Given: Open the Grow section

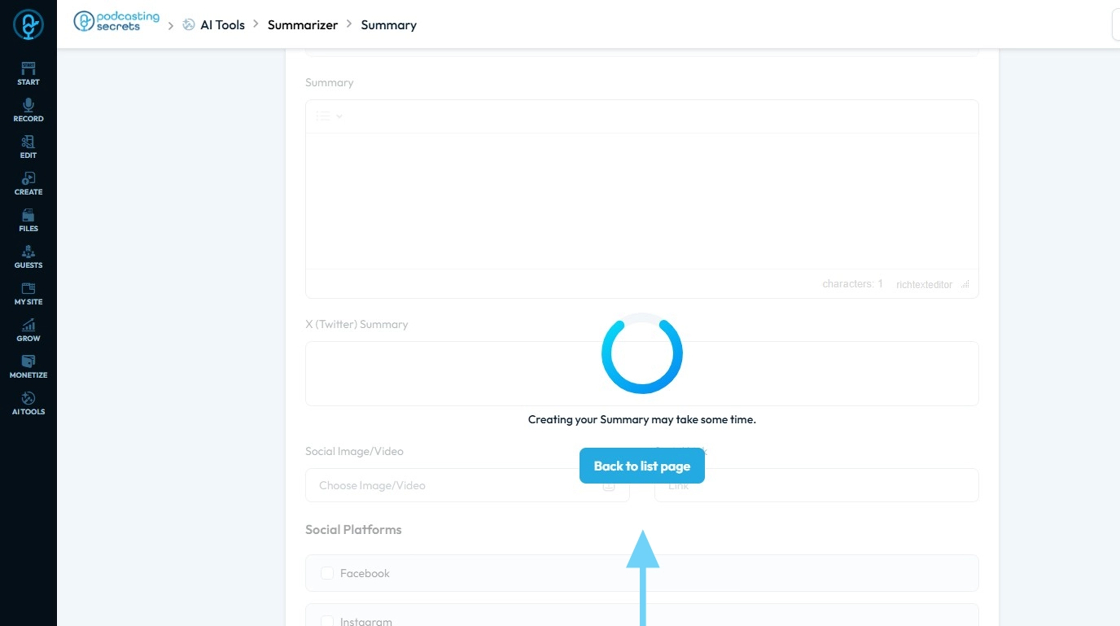Looking at the screenshot, I should tap(29, 330).
